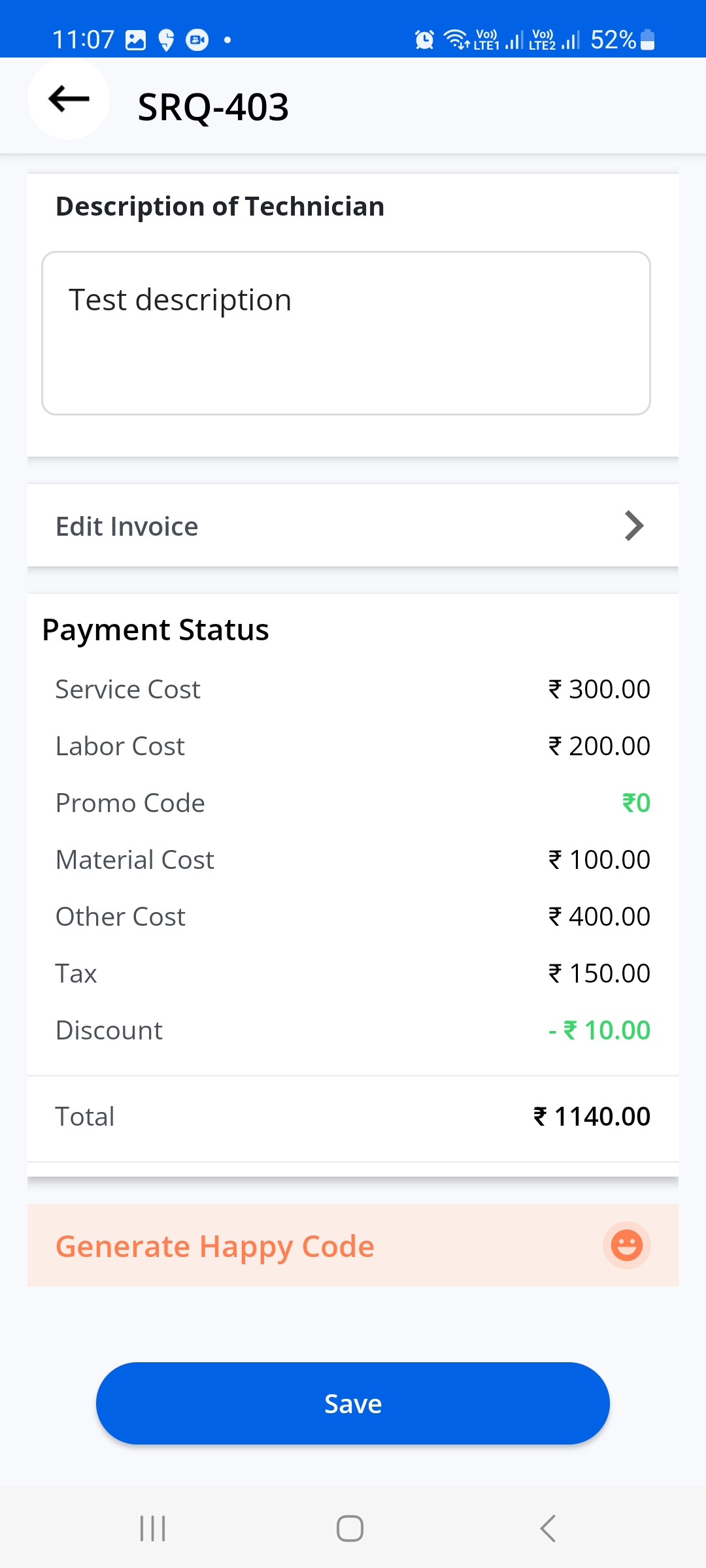Tap the Payment Status heading
Viewport: 706px width, 1568px height.
coord(156,630)
